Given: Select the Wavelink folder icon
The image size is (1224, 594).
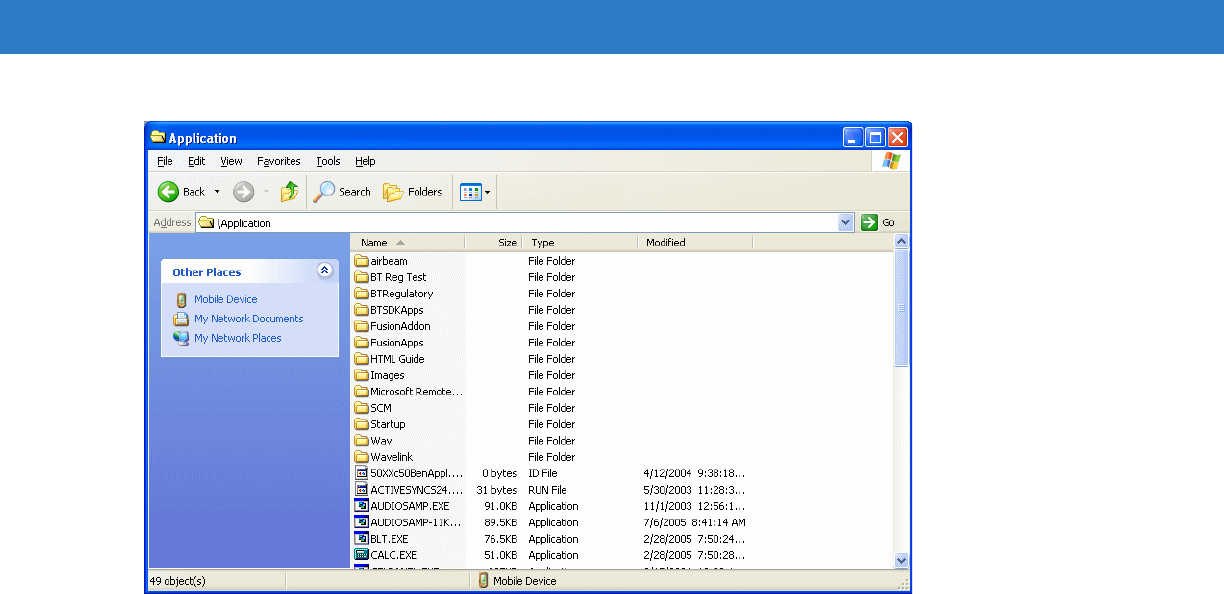Looking at the screenshot, I should click(362, 457).
